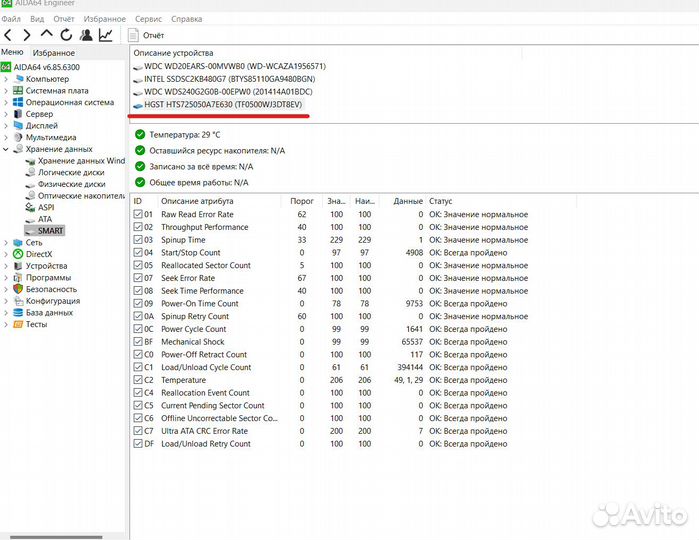Click the DirectX Xbox icon

(x=18, y=254)
